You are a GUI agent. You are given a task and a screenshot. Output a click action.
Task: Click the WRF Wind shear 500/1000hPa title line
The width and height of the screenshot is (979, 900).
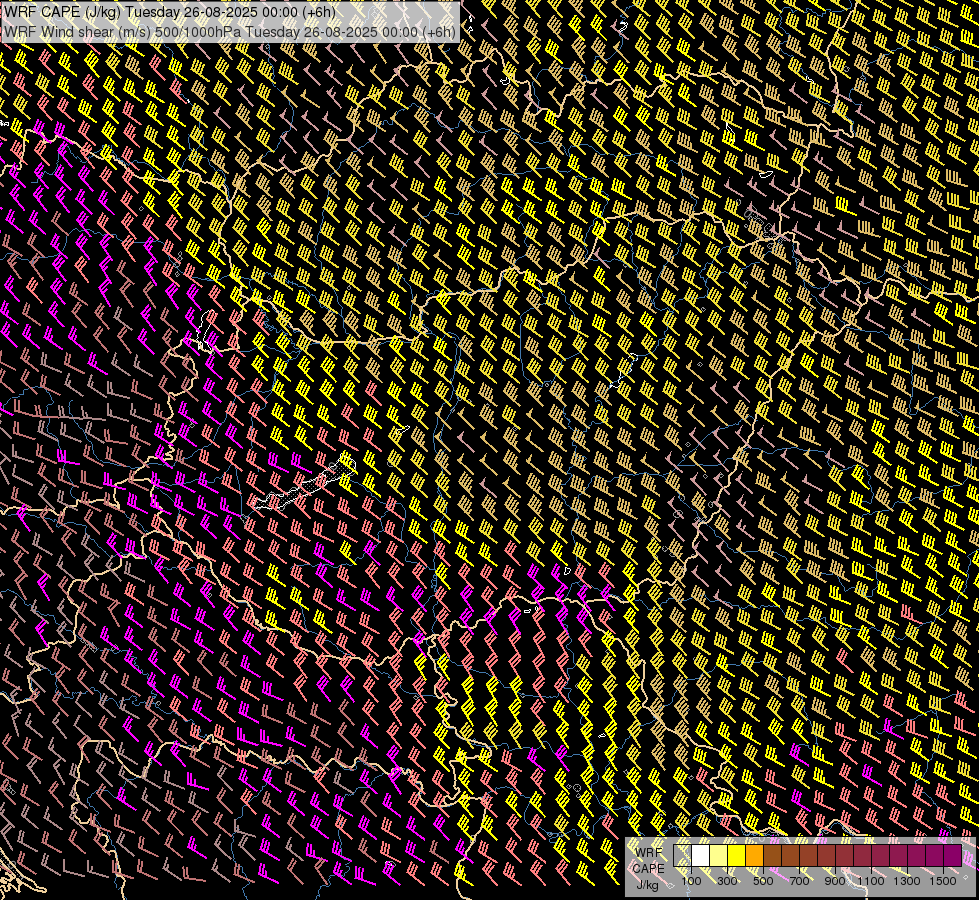click(230, 32)
